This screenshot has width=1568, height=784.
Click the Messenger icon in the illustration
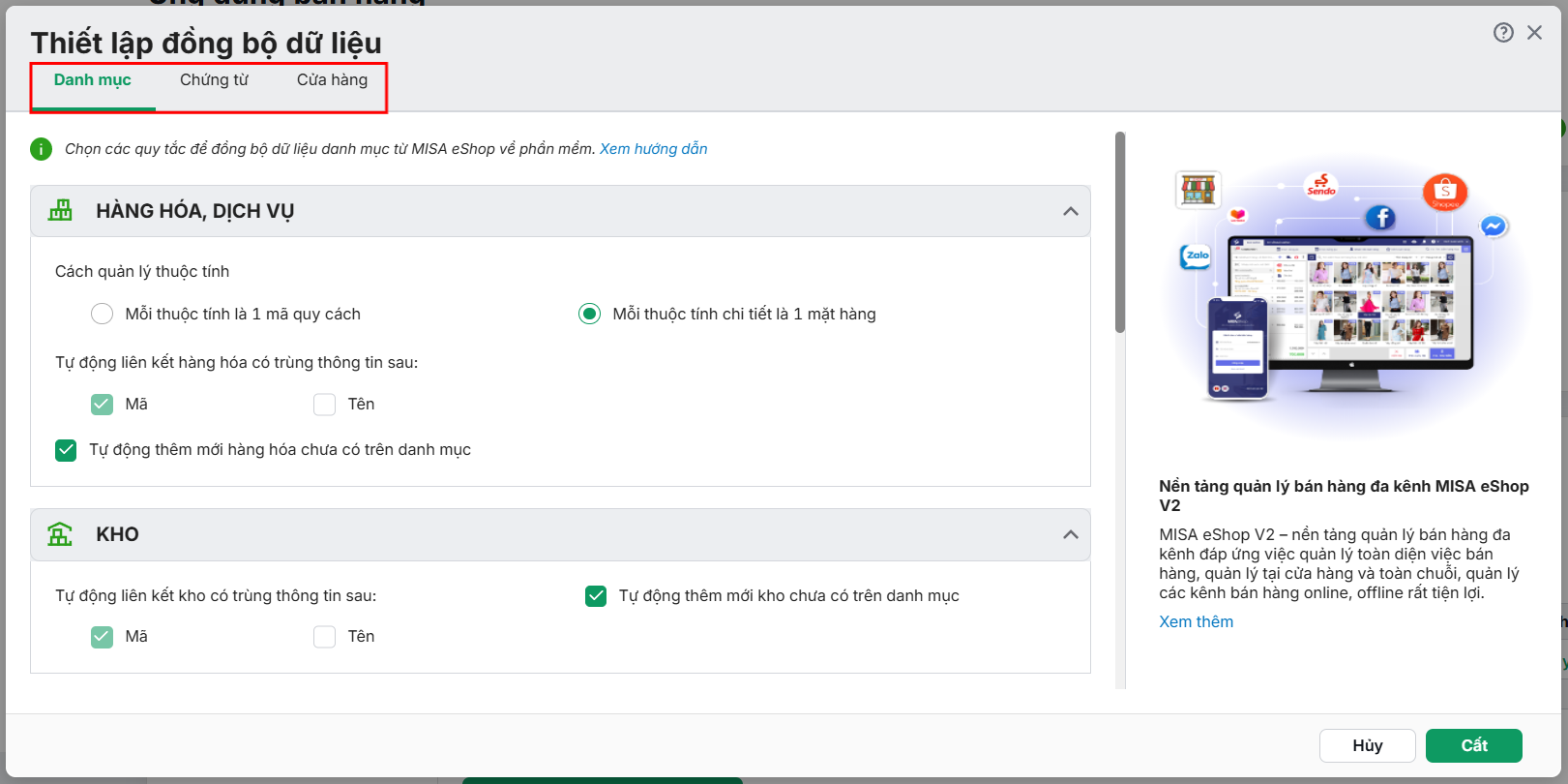point(1493,226)
